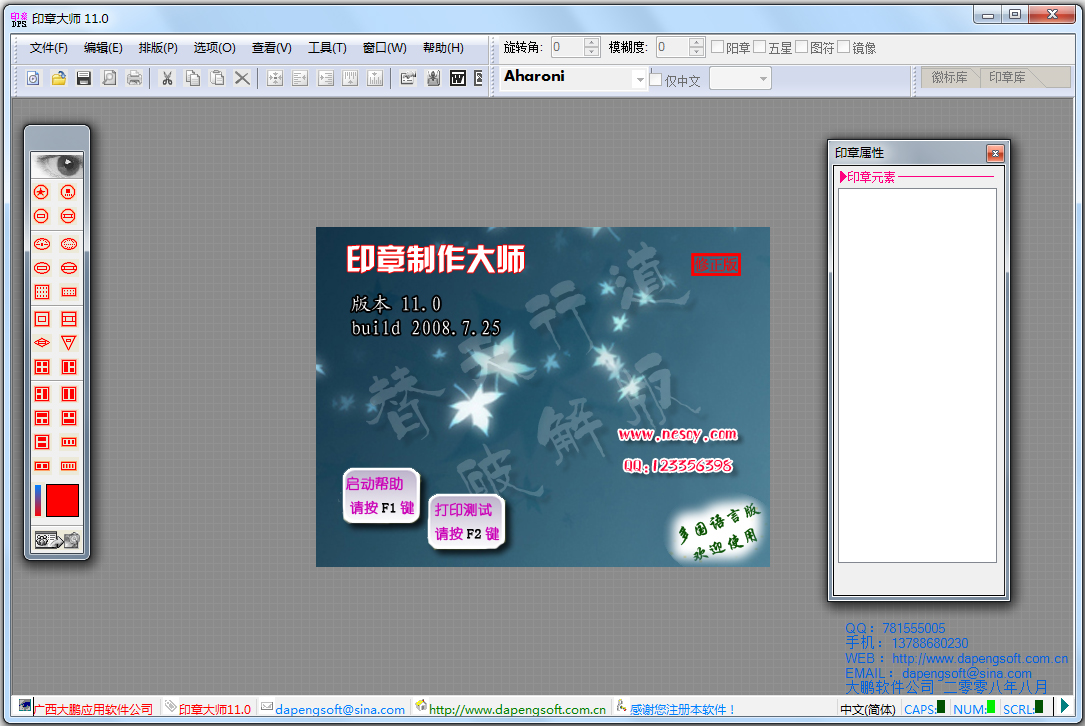Open the 编辑(E) menu
Viewport: 1085px width, 726px height.
coord(103,48)
